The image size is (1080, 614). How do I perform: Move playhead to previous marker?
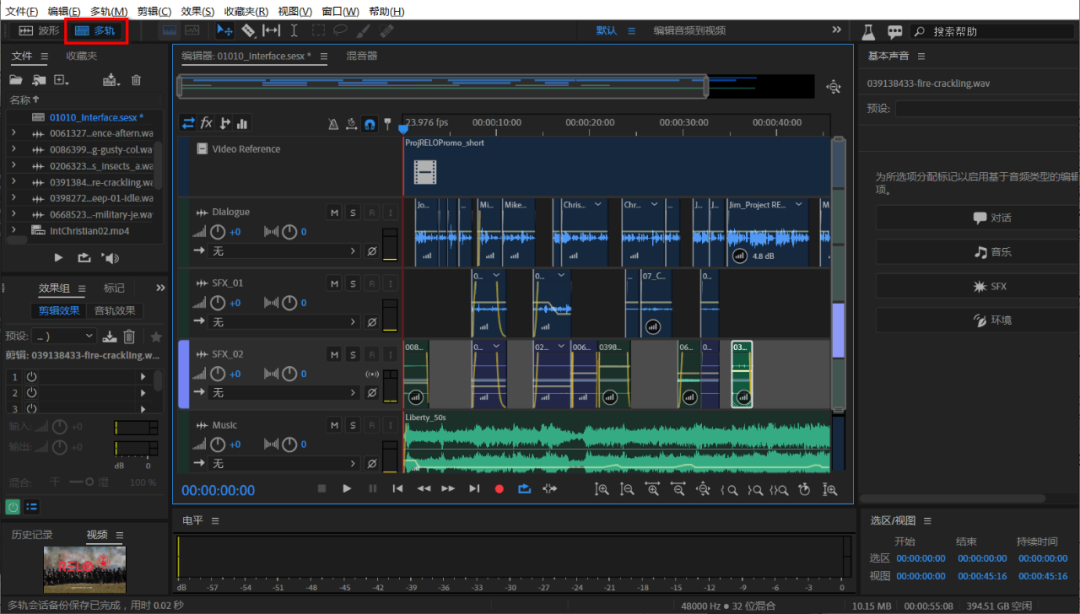(x=397, y=489)
